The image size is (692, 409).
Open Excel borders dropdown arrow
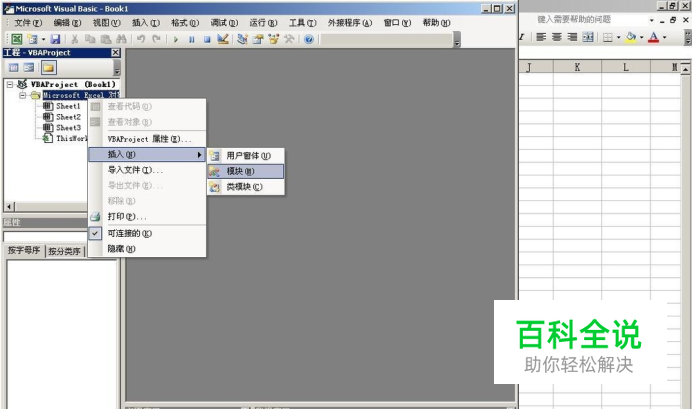point(618,38)
